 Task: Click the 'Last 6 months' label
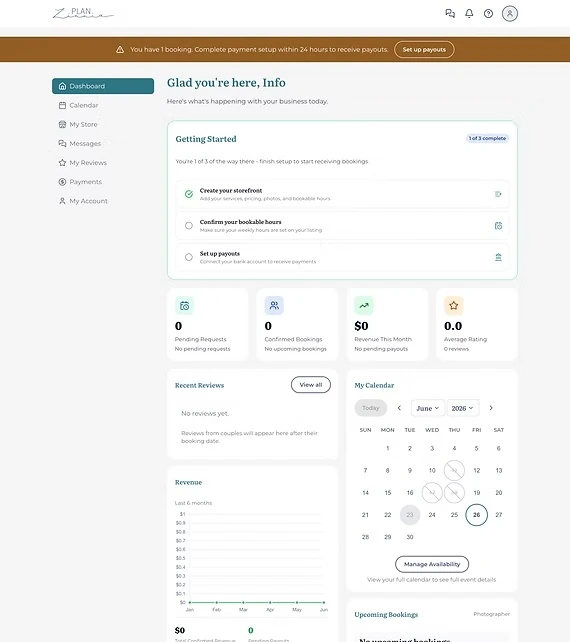coord(193,503)
